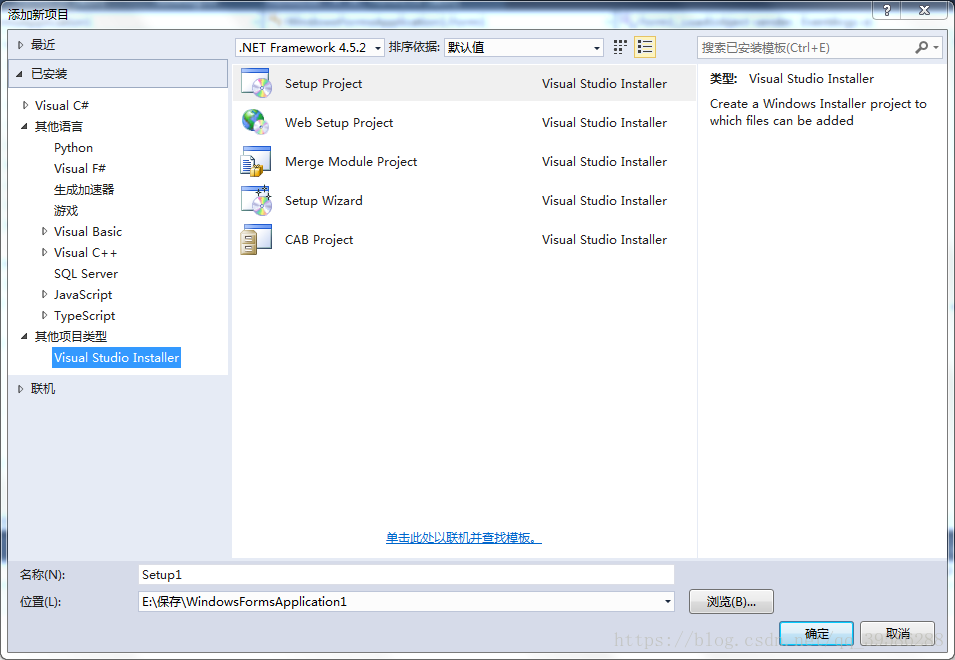Expand the Visual Basic node
This screenshot has width=955, height=660.
click(x=44, y=231)
